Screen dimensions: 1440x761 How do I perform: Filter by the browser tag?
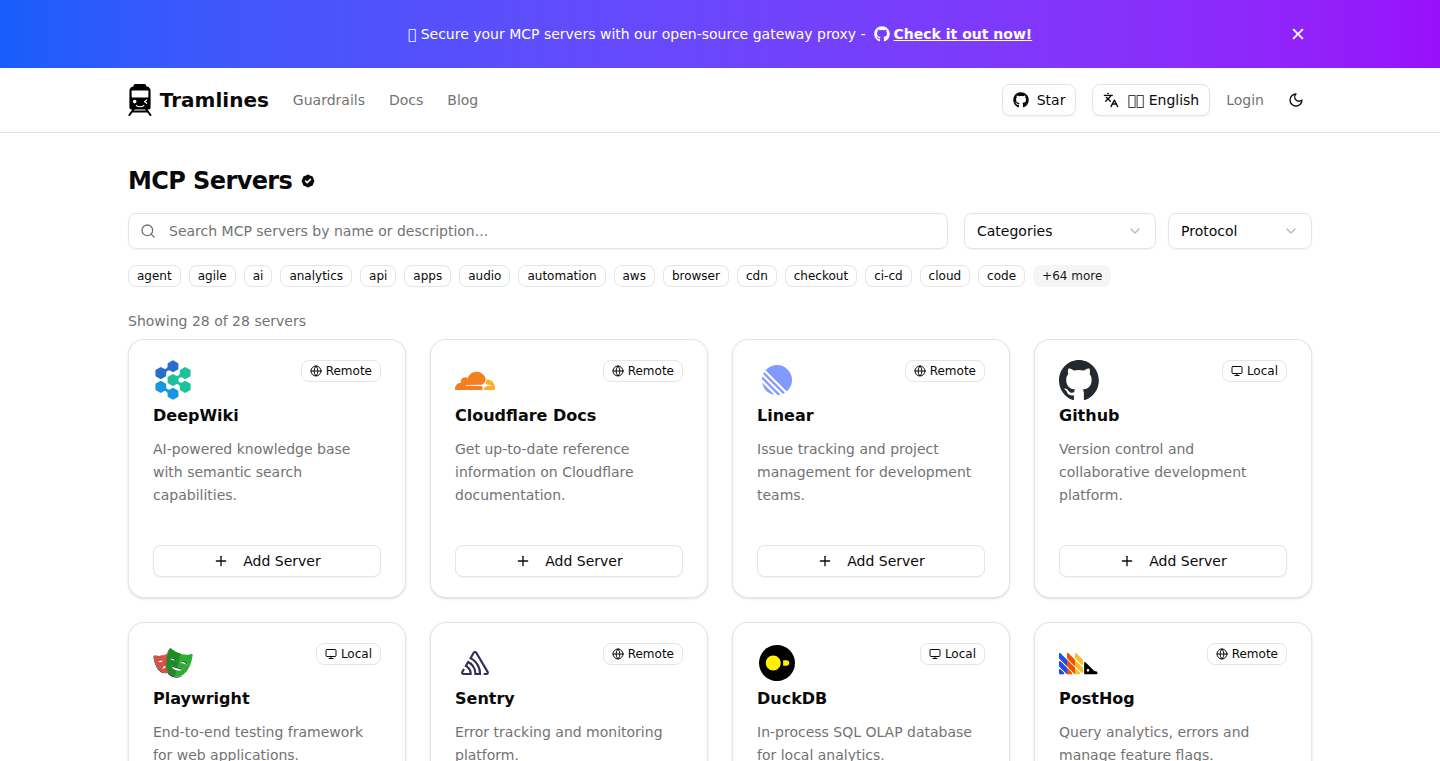tap(696, 276)
